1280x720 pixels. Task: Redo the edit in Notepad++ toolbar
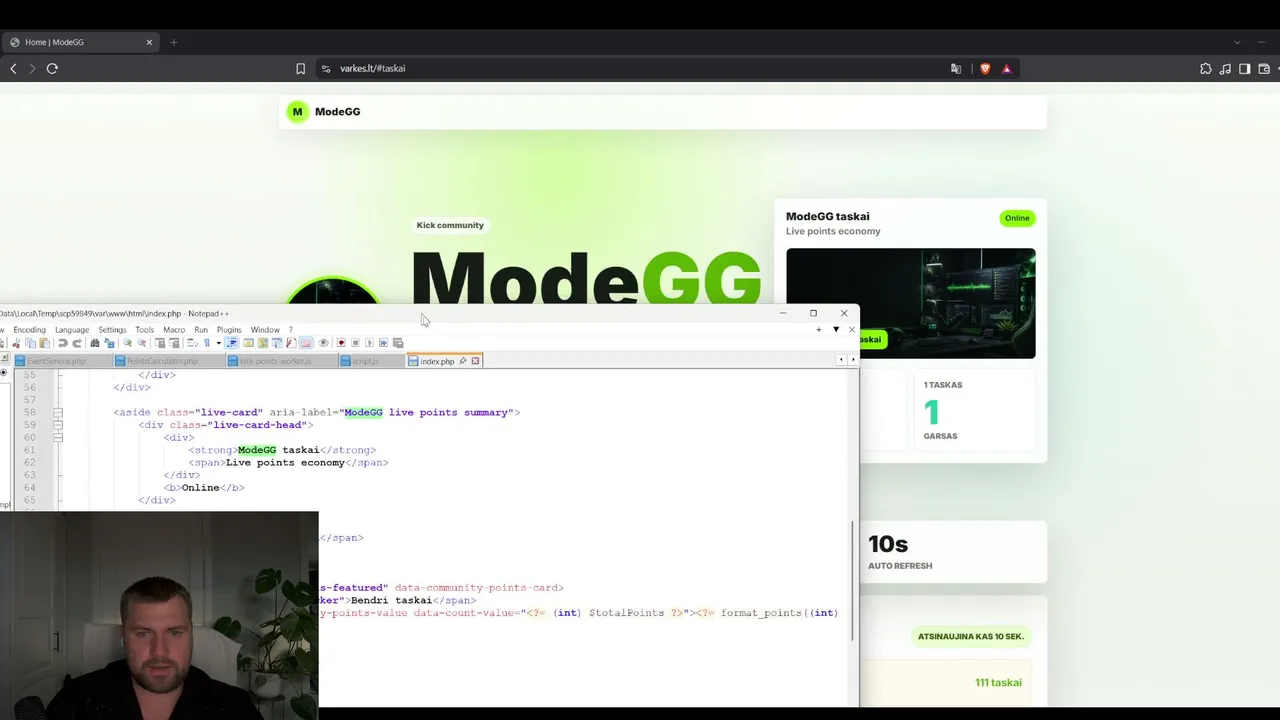77,343
